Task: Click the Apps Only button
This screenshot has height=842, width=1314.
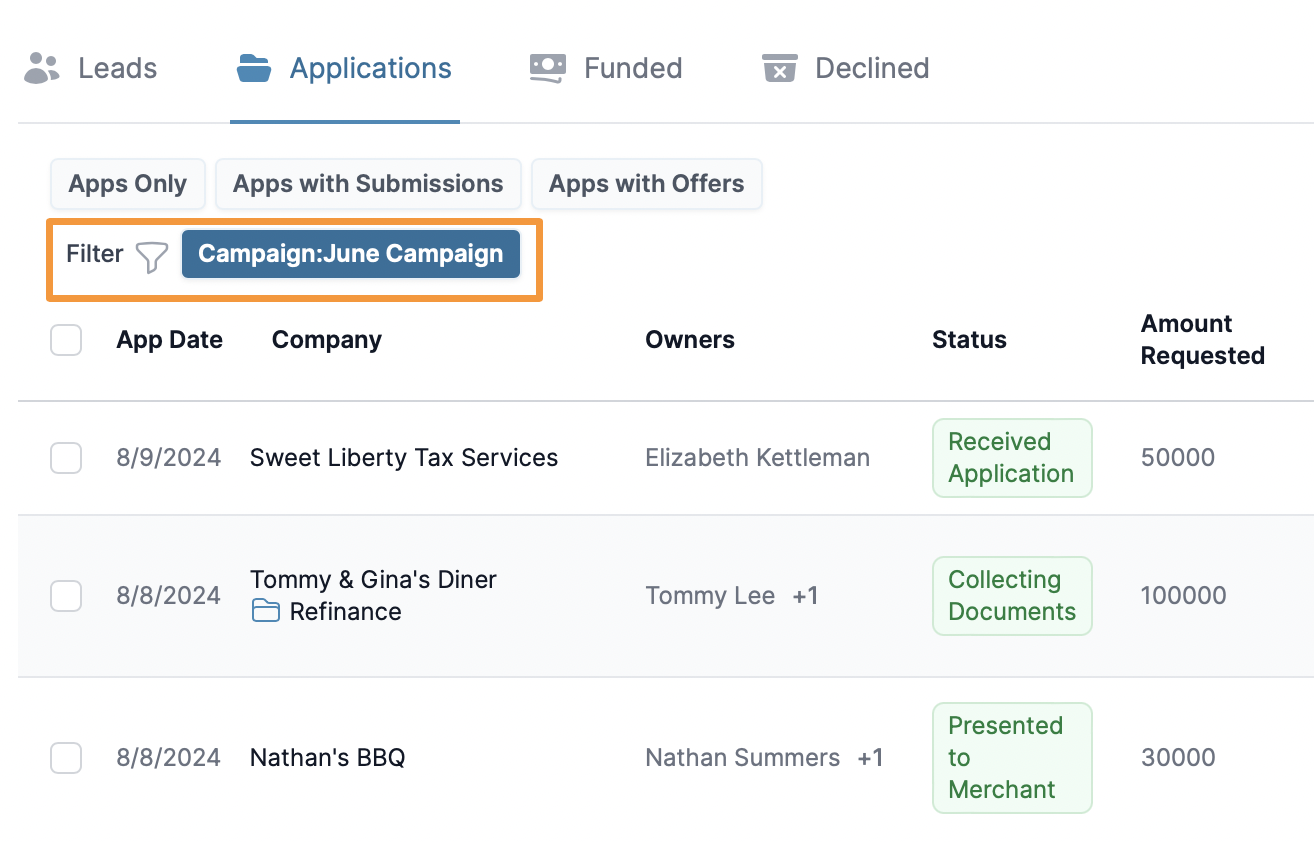Action: (127, 184)
